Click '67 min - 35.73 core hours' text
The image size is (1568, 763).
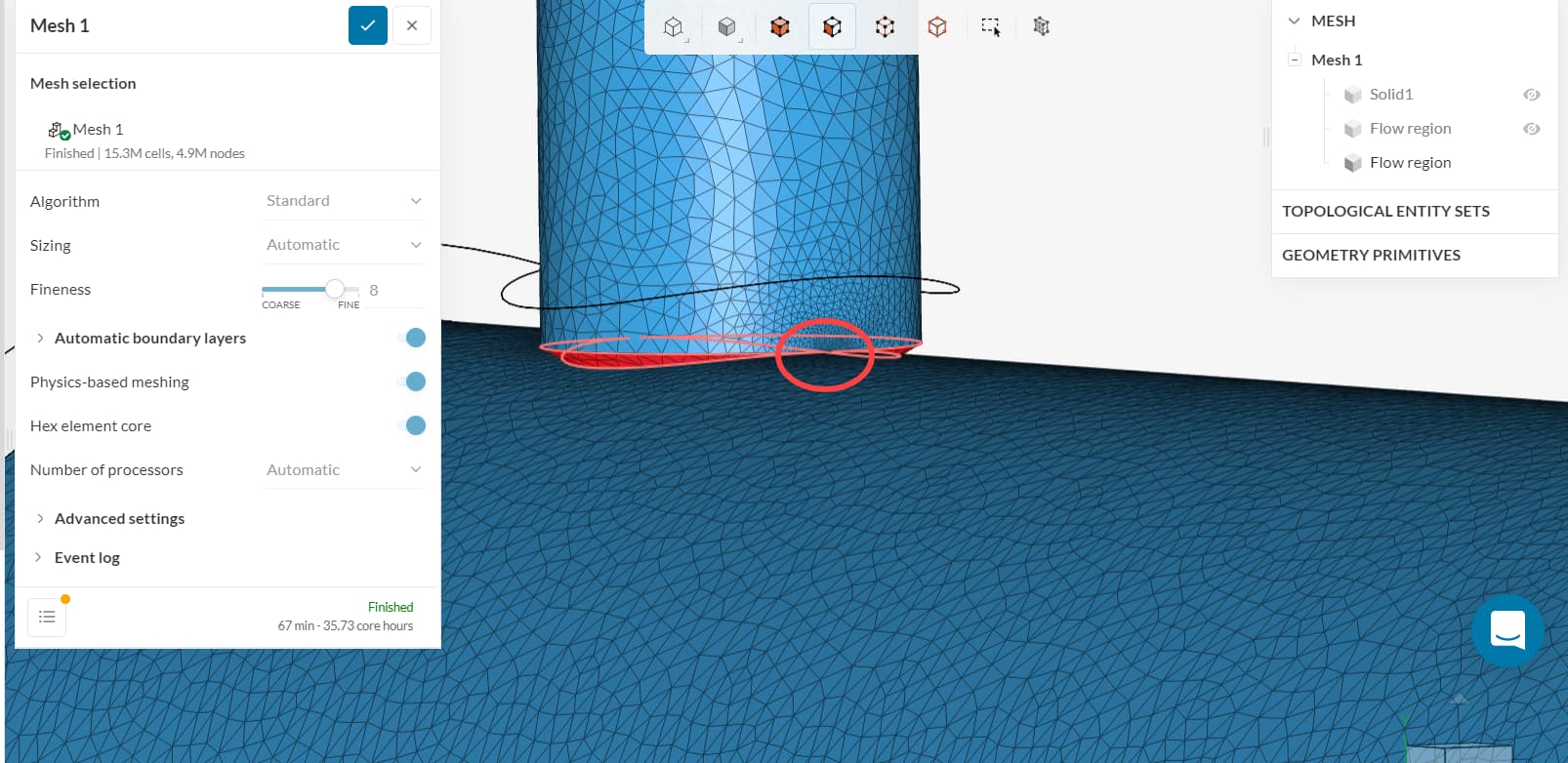tap(346, 625)
